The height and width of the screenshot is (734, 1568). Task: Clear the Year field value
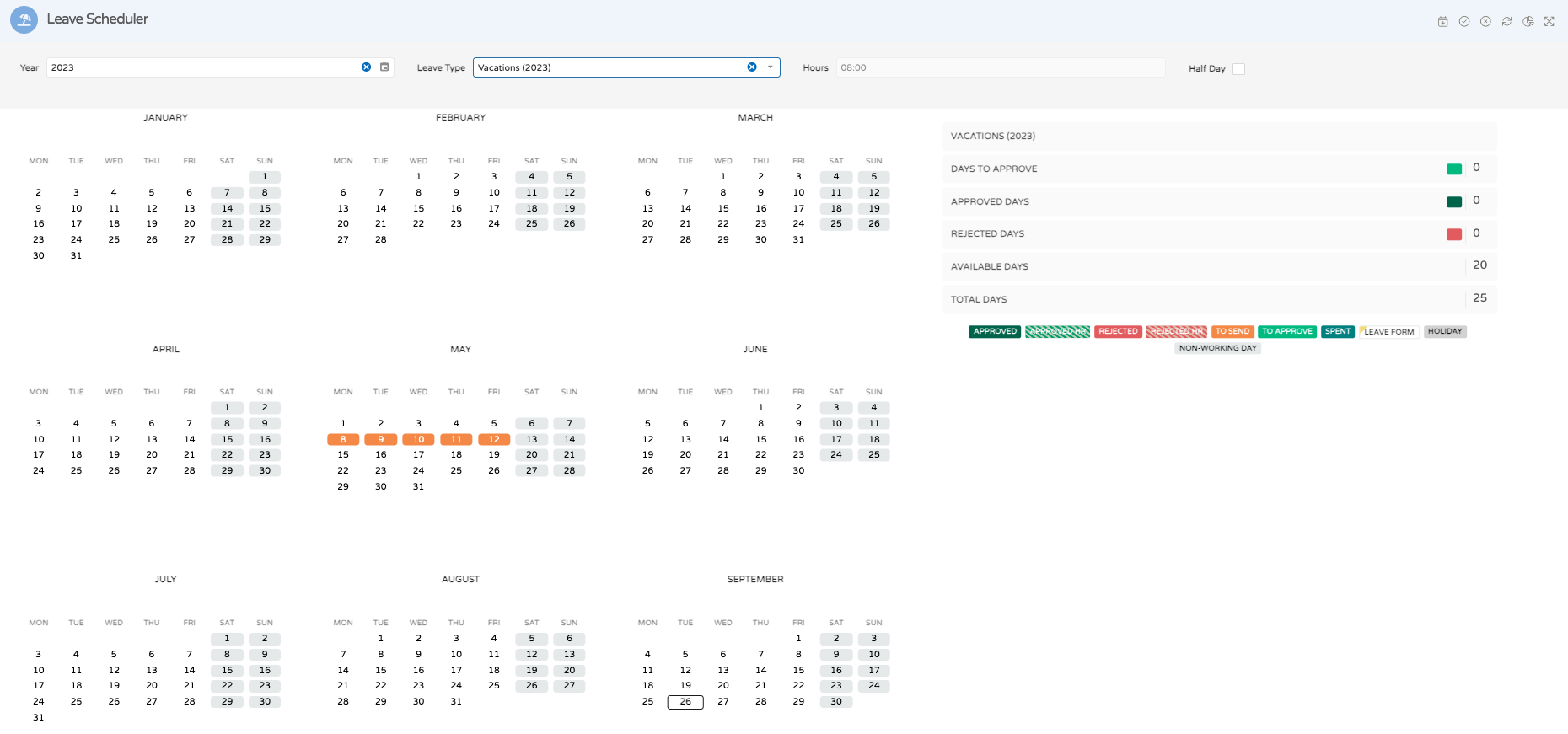pyautogui.click(x=366, y=67)
